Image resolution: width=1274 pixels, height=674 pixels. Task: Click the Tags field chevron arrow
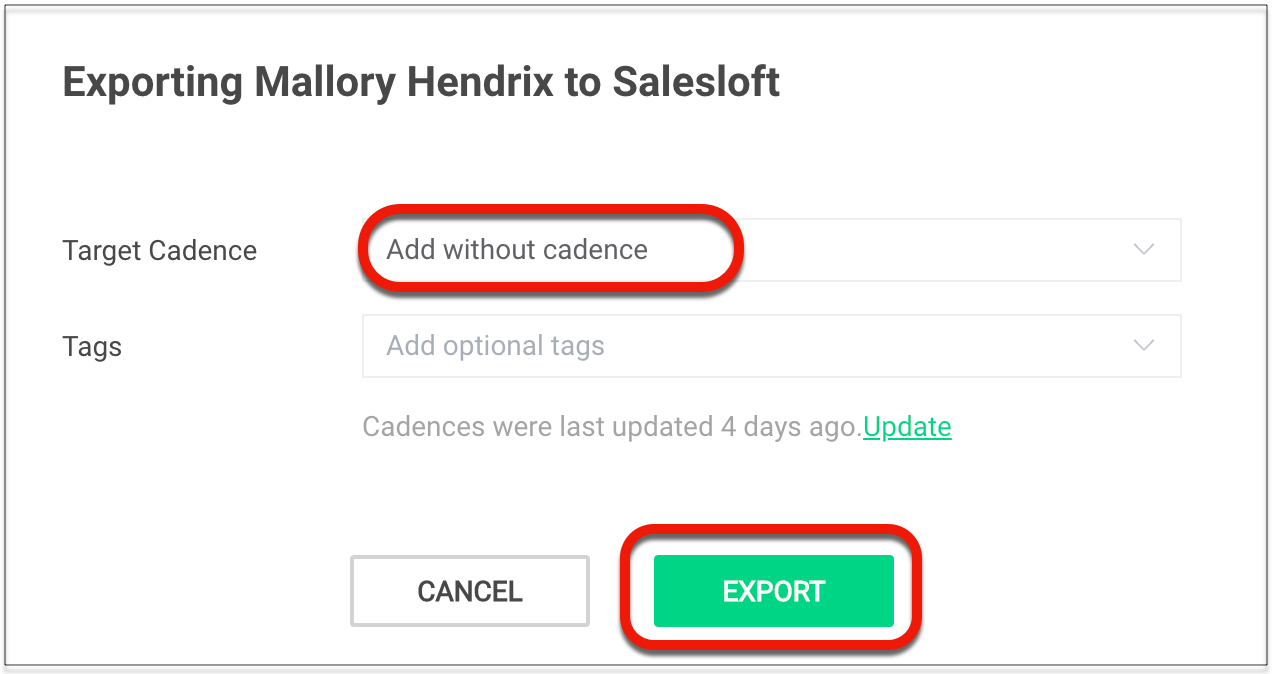coord(1144,346)
